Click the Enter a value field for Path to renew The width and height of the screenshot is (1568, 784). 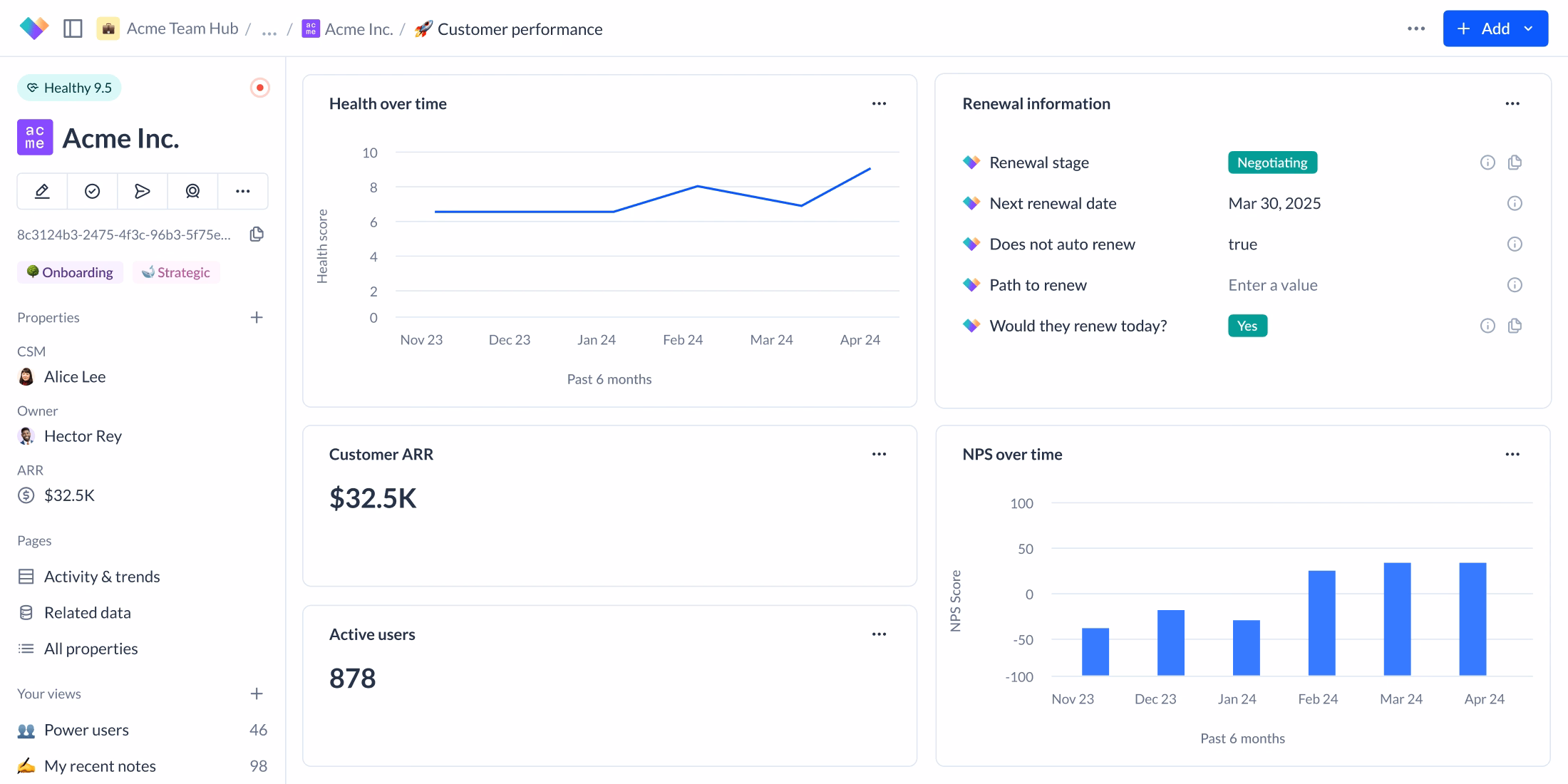tap(1272, 284)
